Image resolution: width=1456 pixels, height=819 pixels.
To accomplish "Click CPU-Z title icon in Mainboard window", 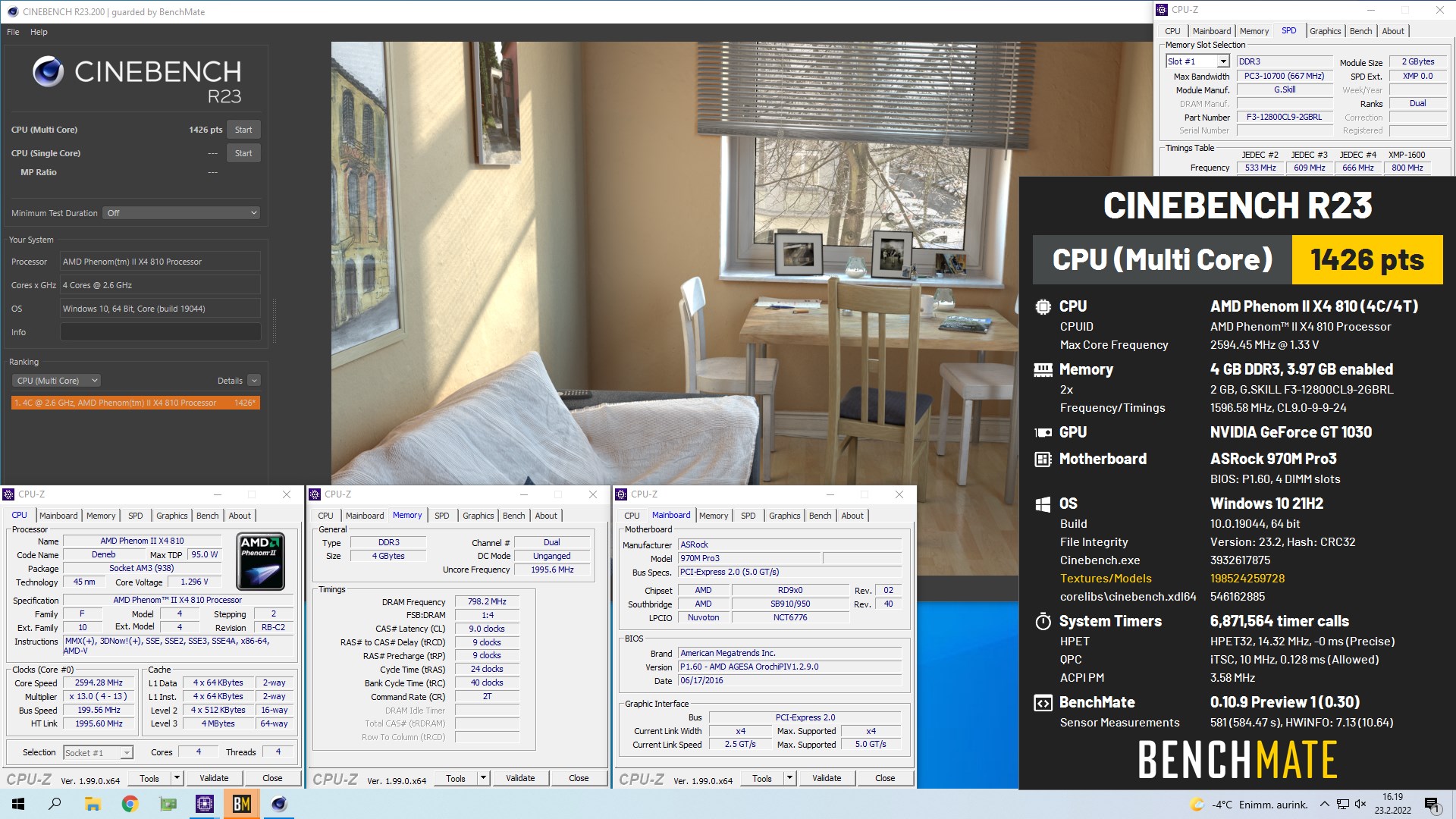I will (622, 494).
